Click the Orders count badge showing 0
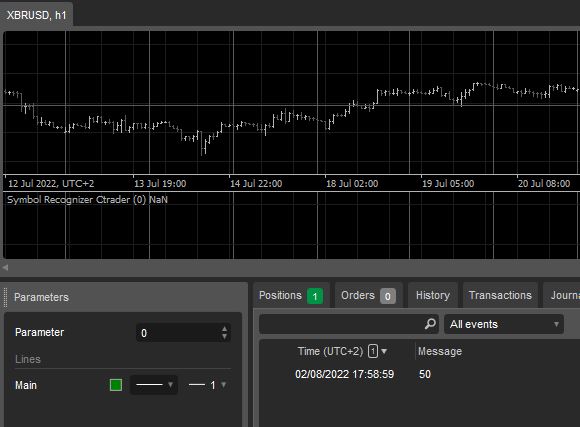The width and height of the screenshot is (580, 427). [387, 296]
